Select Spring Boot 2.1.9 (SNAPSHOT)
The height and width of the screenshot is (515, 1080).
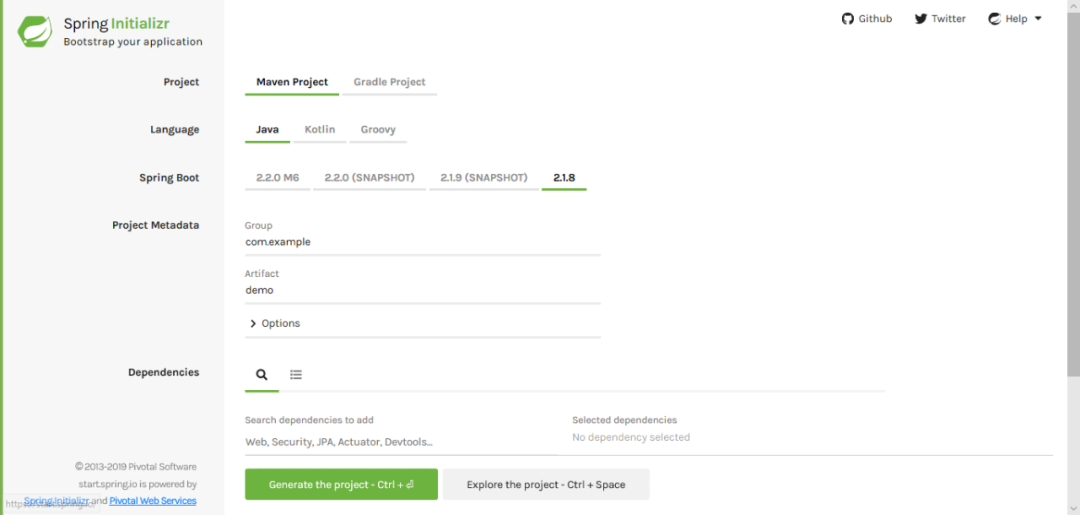[x=484, y=178]
